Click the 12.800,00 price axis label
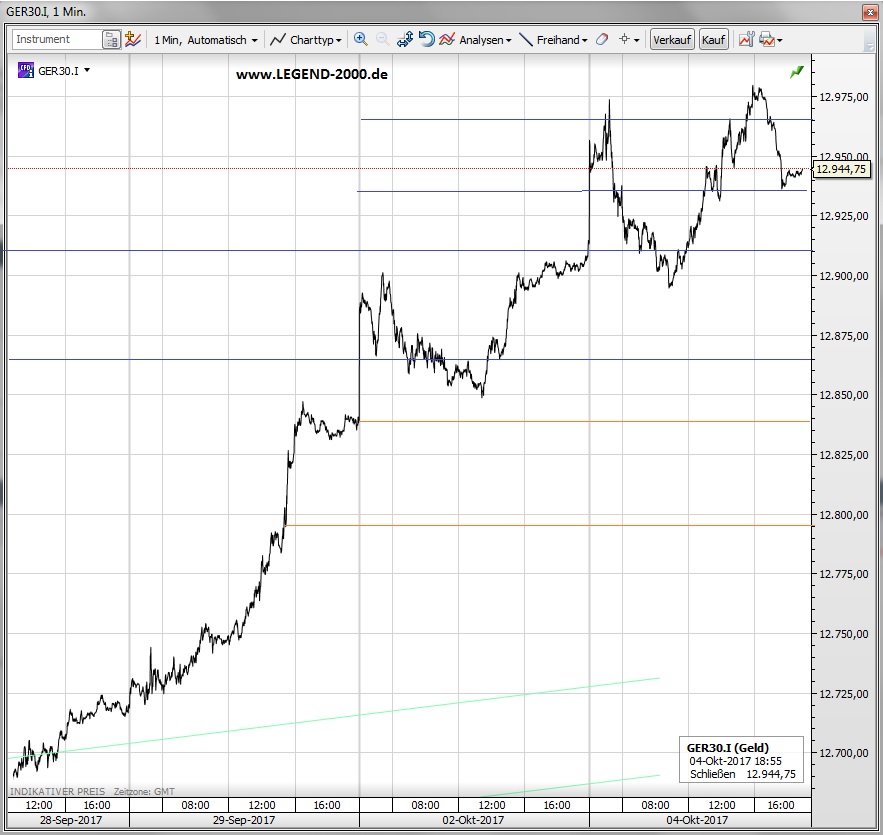This screenshot has height=835, width=883. click(844, 515)
